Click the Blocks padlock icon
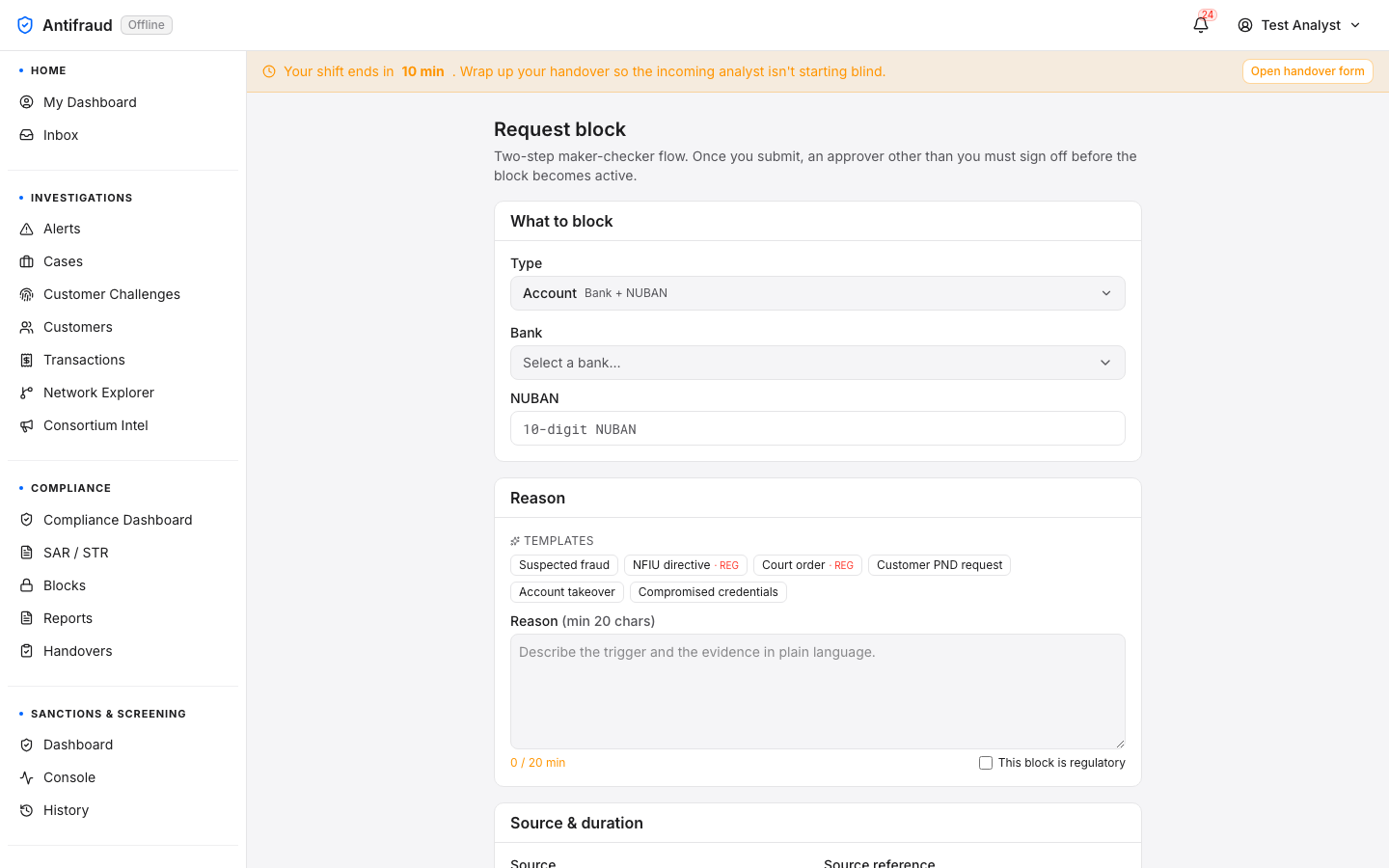 [x=27, y=585]
